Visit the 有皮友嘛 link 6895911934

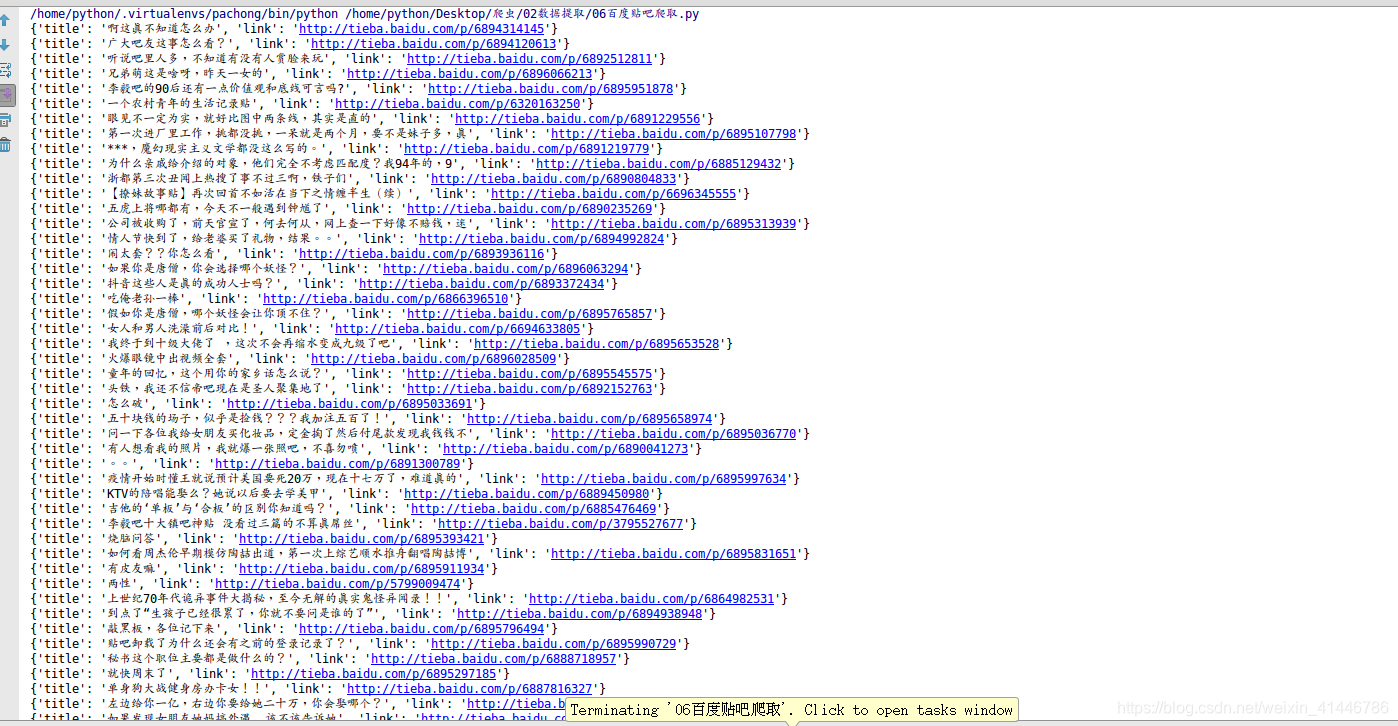click(x=362, y=569)
